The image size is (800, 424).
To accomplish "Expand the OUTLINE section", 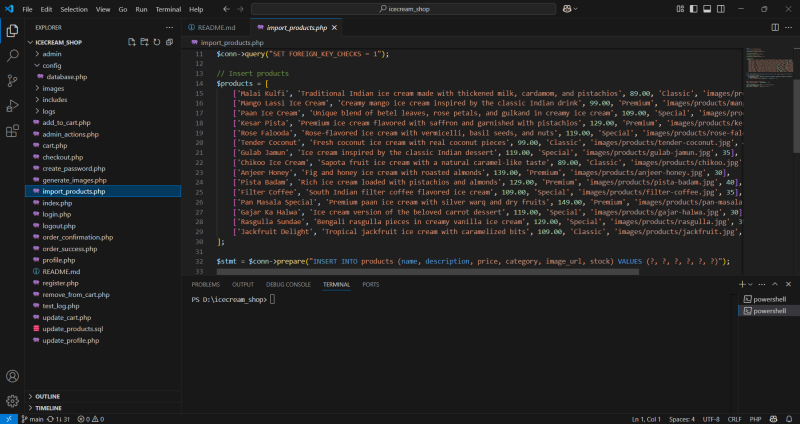I will (48, 396).
